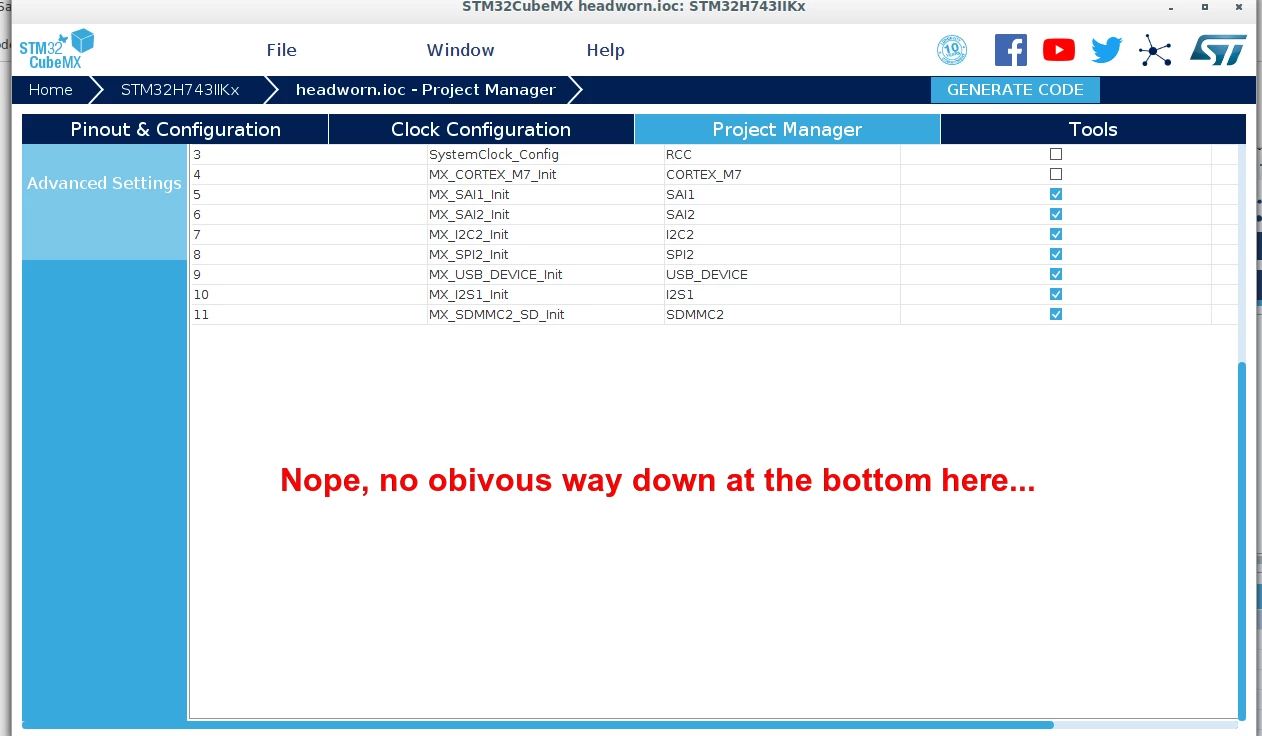Screen dimensions: 1262x736
Task: Open the ST company logo link
Action: tap(1218, 50)
